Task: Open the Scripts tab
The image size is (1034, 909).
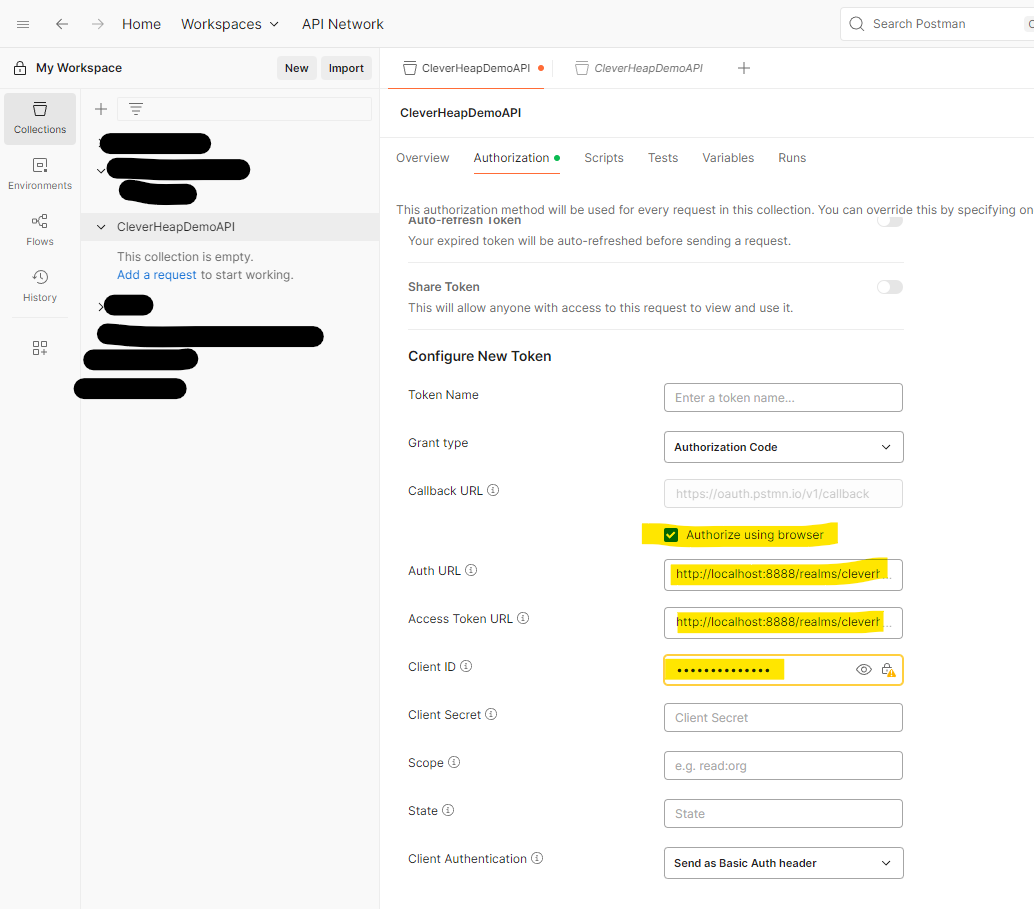Action: 604,157
